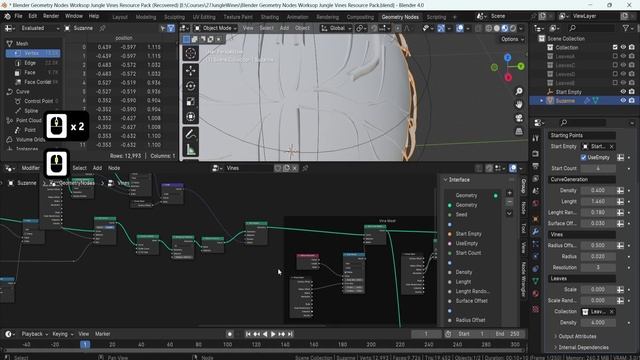Select the Transform tool in viewport toolbar

[190, 117]
